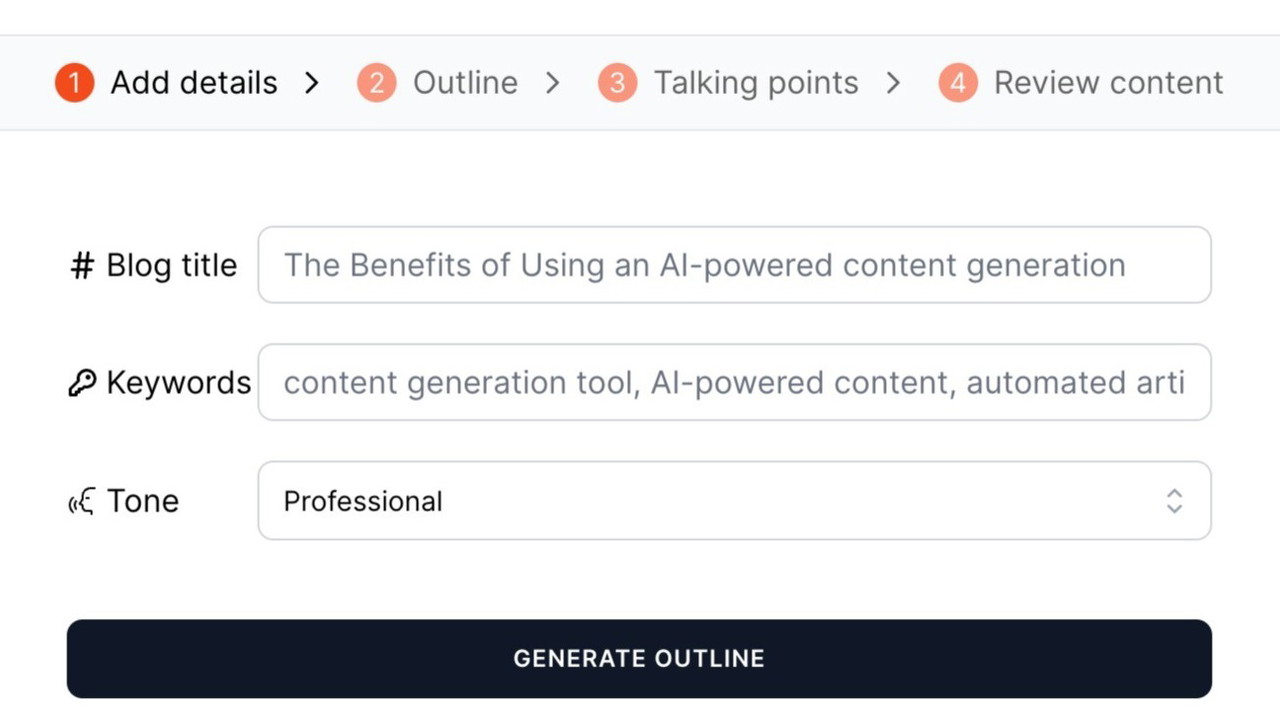Jump to the Review content step

tap(1108, 83)
